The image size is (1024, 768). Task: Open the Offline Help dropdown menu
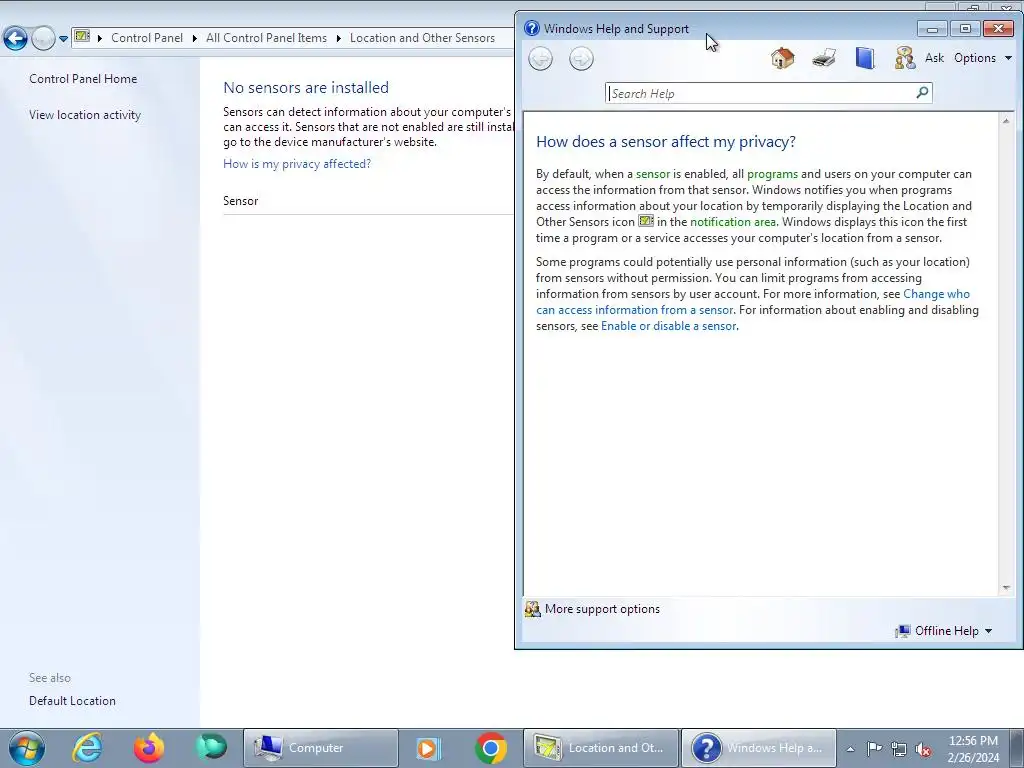click(953, 631)
